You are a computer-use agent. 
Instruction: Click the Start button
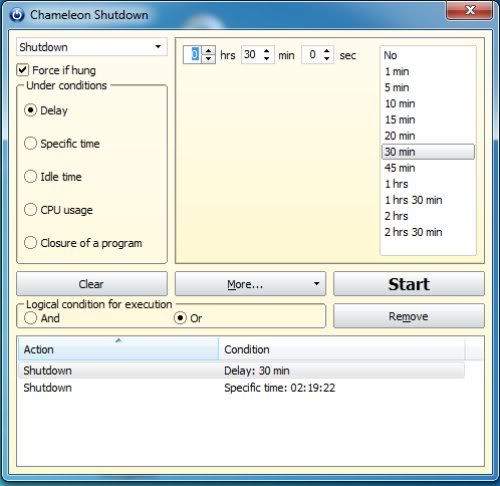tap(409, 284)
